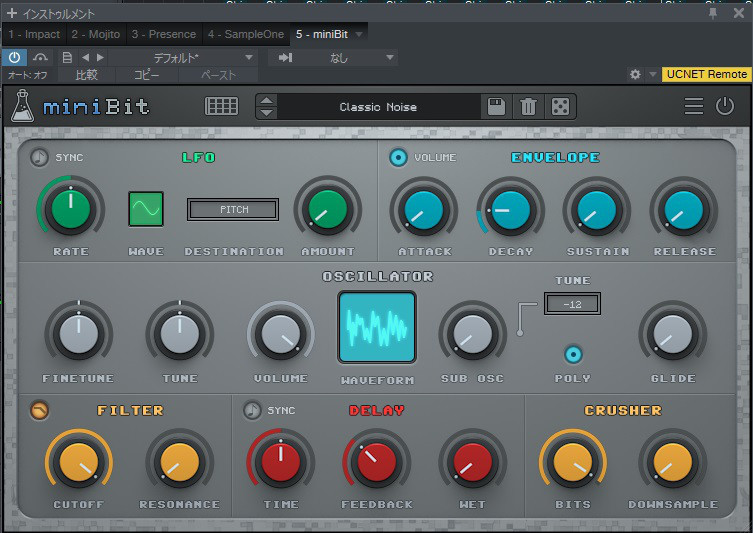Screen dimensions: 753x533
Task: Click the oscillator Tune knob
Action: point(180,334)
